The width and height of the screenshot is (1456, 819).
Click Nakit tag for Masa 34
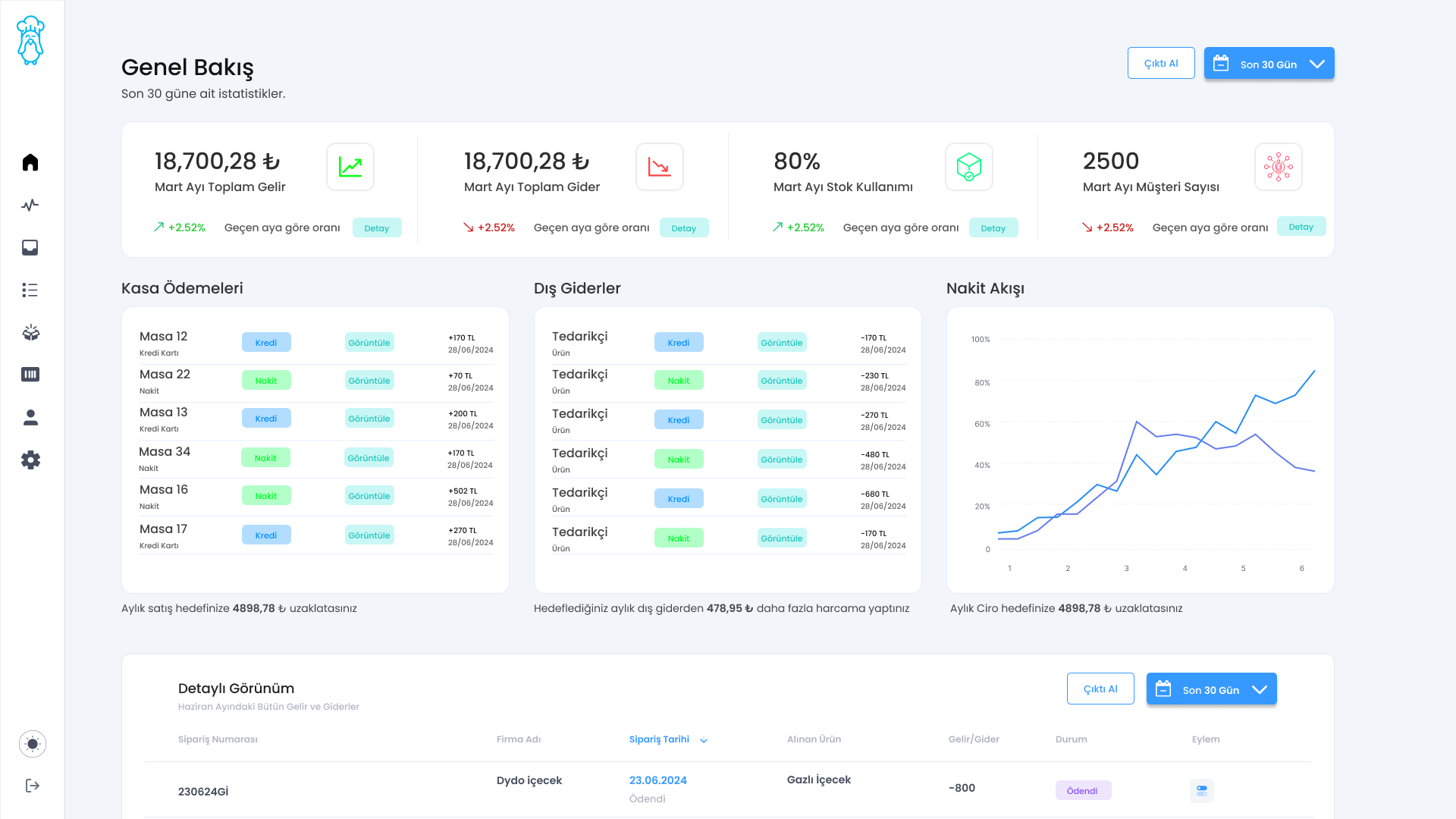[265, 458]
